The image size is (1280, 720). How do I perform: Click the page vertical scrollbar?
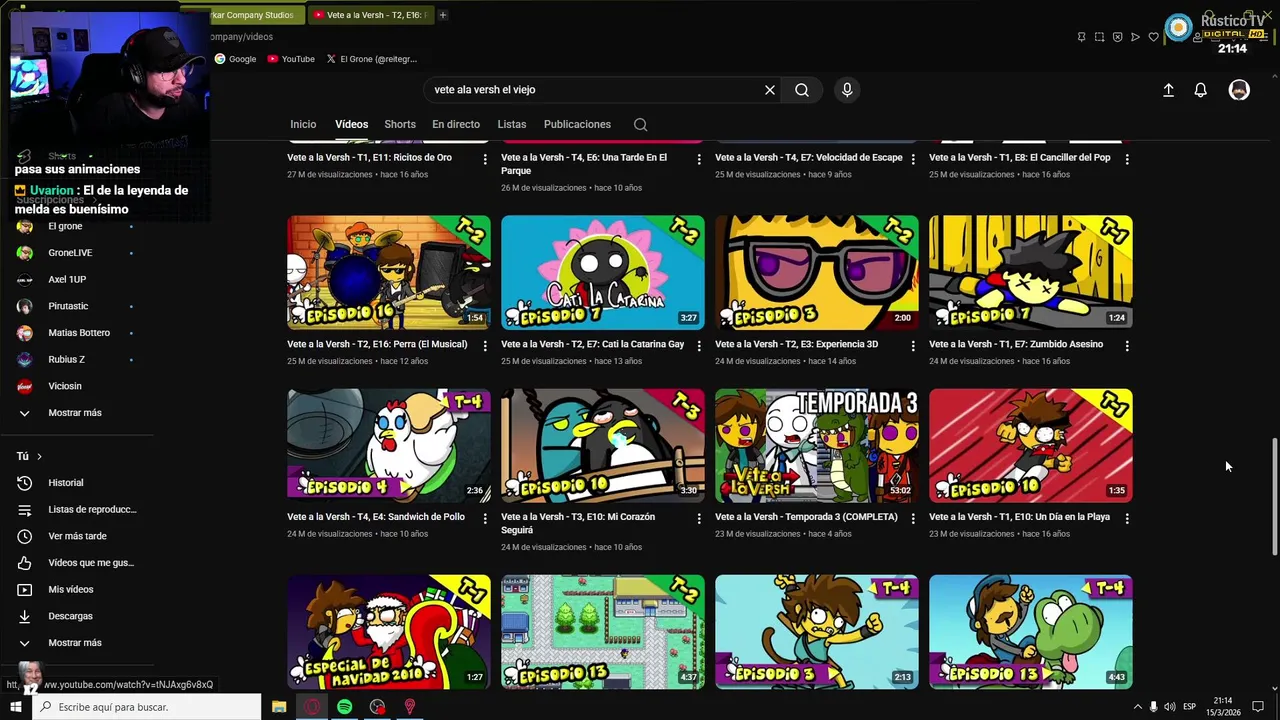[x=1274, y=496]
